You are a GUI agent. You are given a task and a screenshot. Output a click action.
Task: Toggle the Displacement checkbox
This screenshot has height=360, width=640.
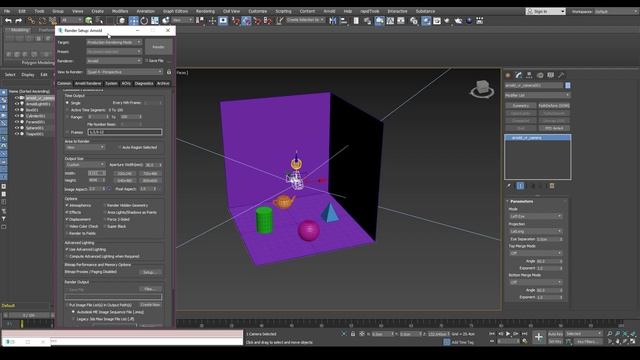click(67, 219)
